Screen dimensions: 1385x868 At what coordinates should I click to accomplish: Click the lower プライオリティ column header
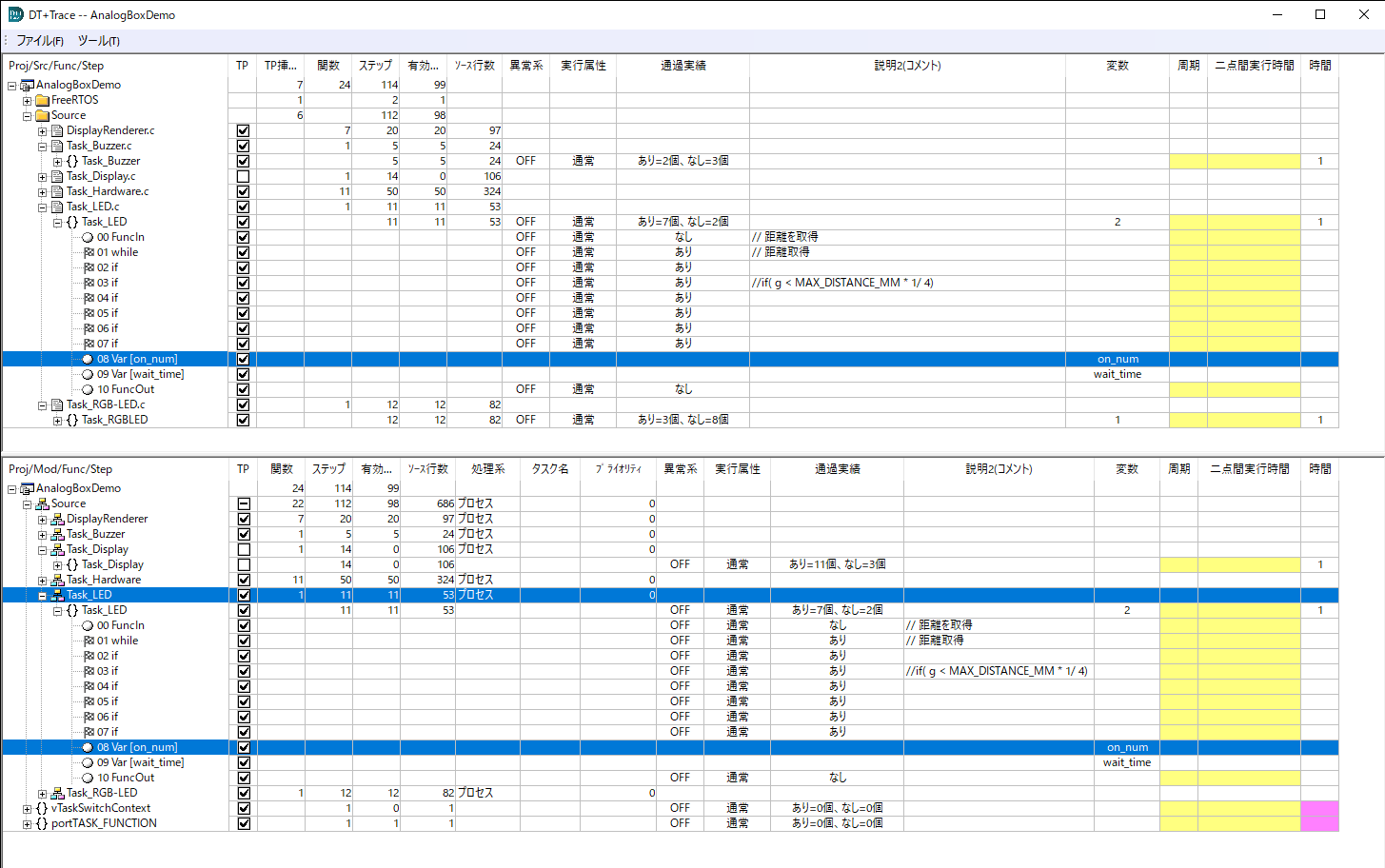[x=618, y=469]
